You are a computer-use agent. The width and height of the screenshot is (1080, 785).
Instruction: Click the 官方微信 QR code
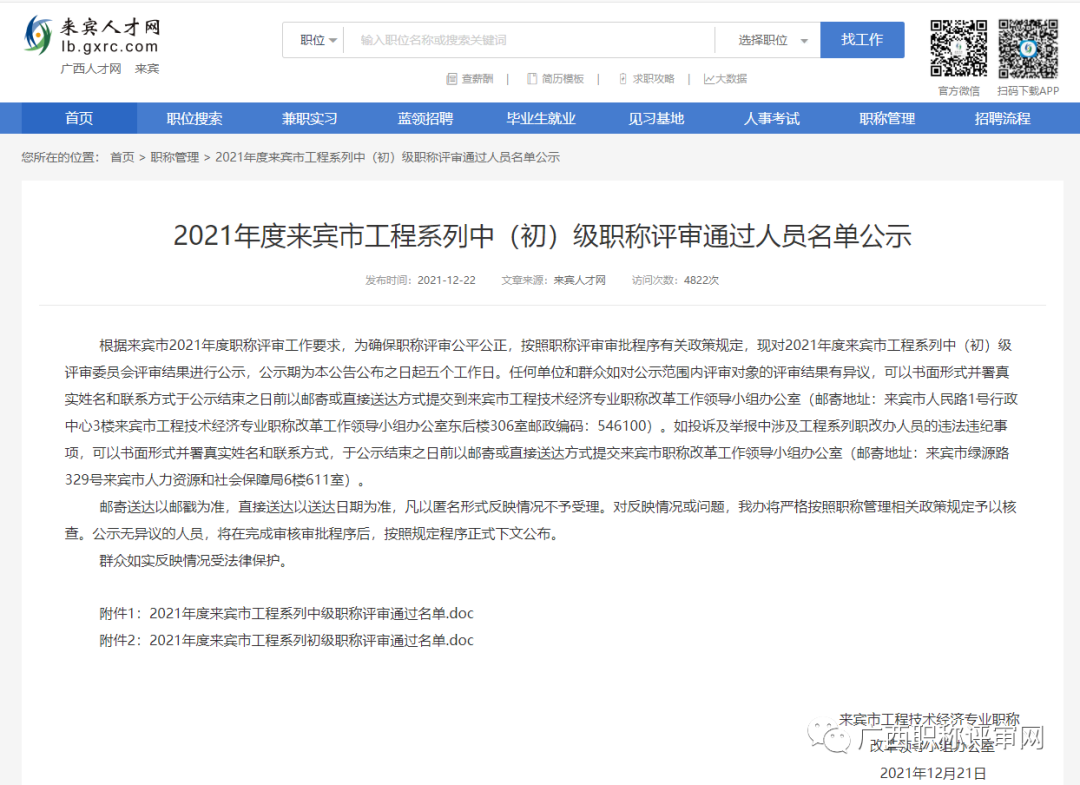959,48
